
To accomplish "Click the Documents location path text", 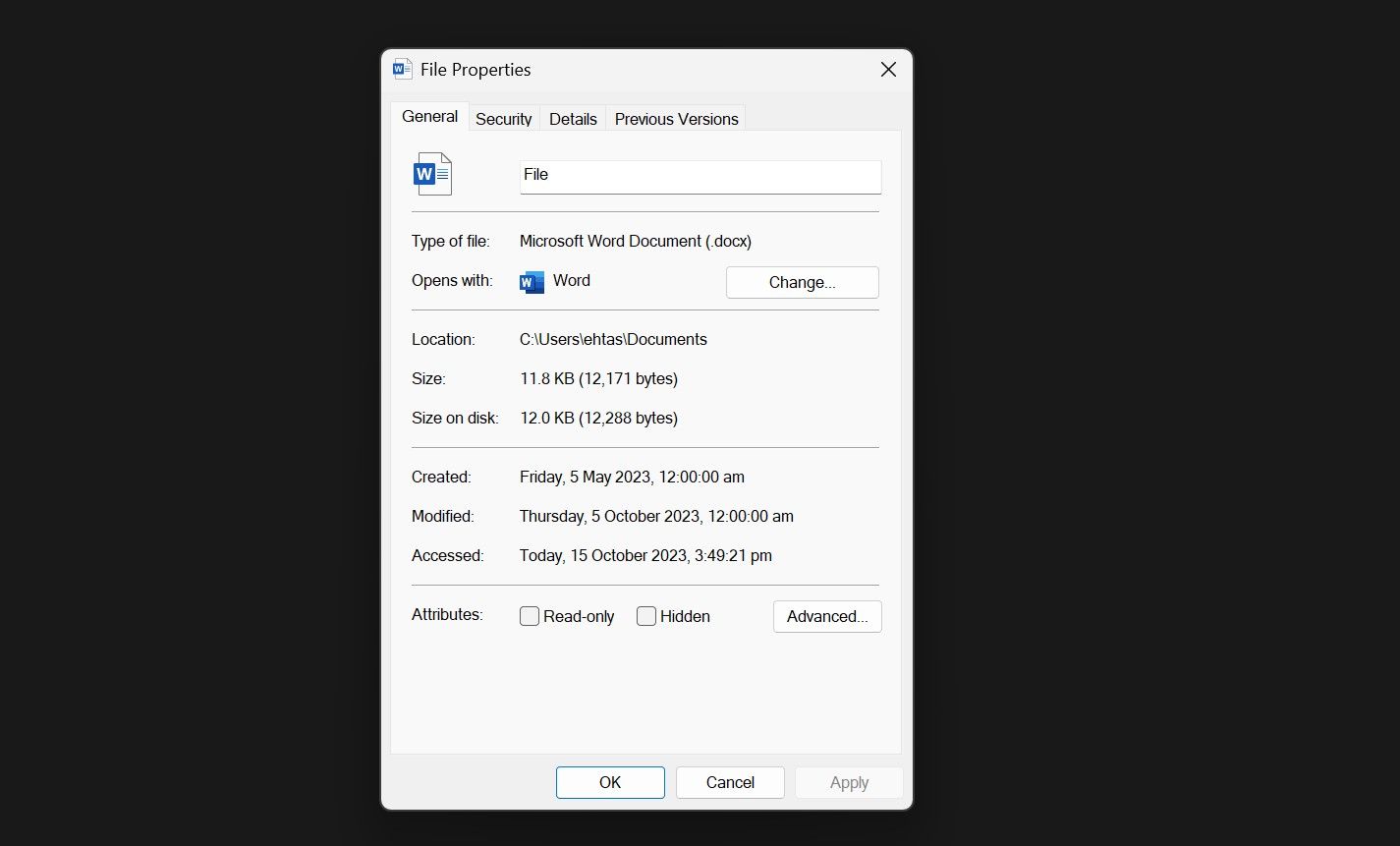I will pos(613,339).
